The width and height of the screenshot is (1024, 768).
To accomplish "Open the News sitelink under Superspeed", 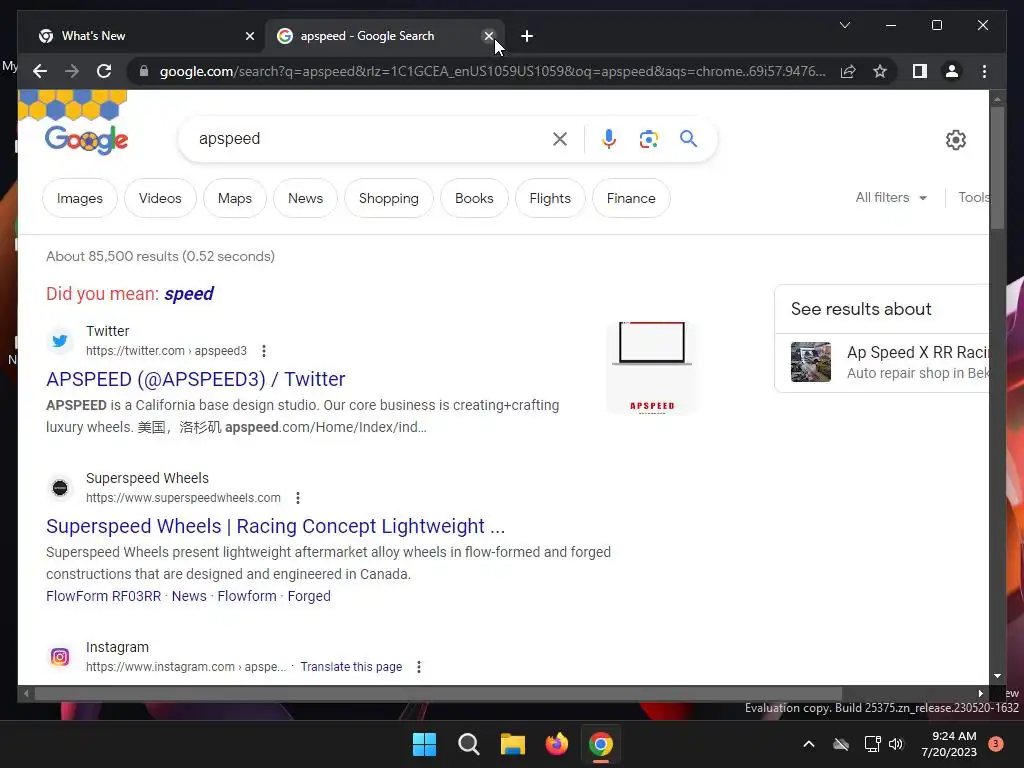I will click(189, 596).
